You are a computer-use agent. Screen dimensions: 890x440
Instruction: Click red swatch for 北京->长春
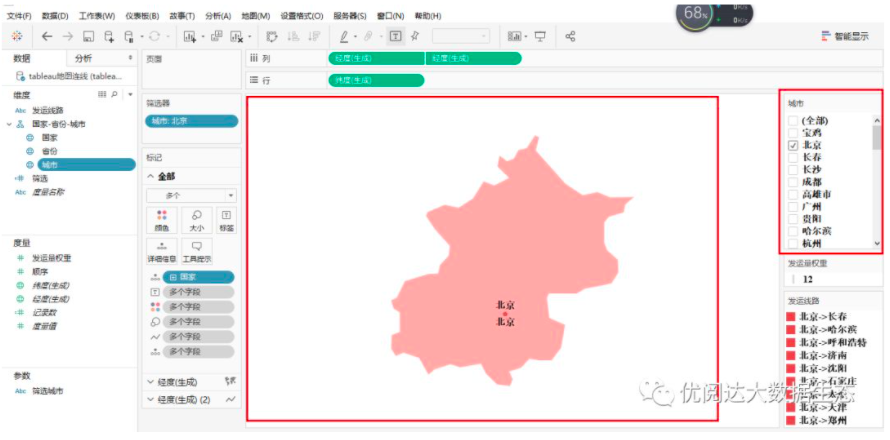(x=791, y=316)
